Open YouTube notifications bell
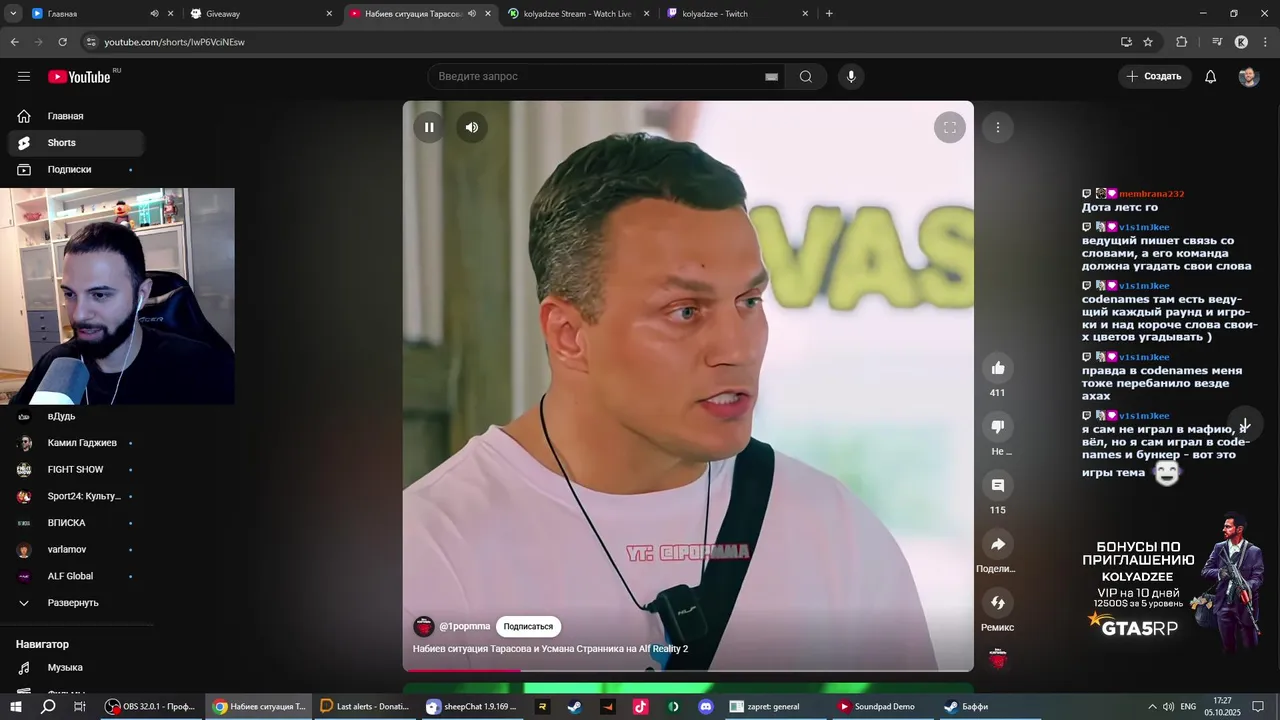Viewport: 1280px width, 720px height. point(1210,76)
